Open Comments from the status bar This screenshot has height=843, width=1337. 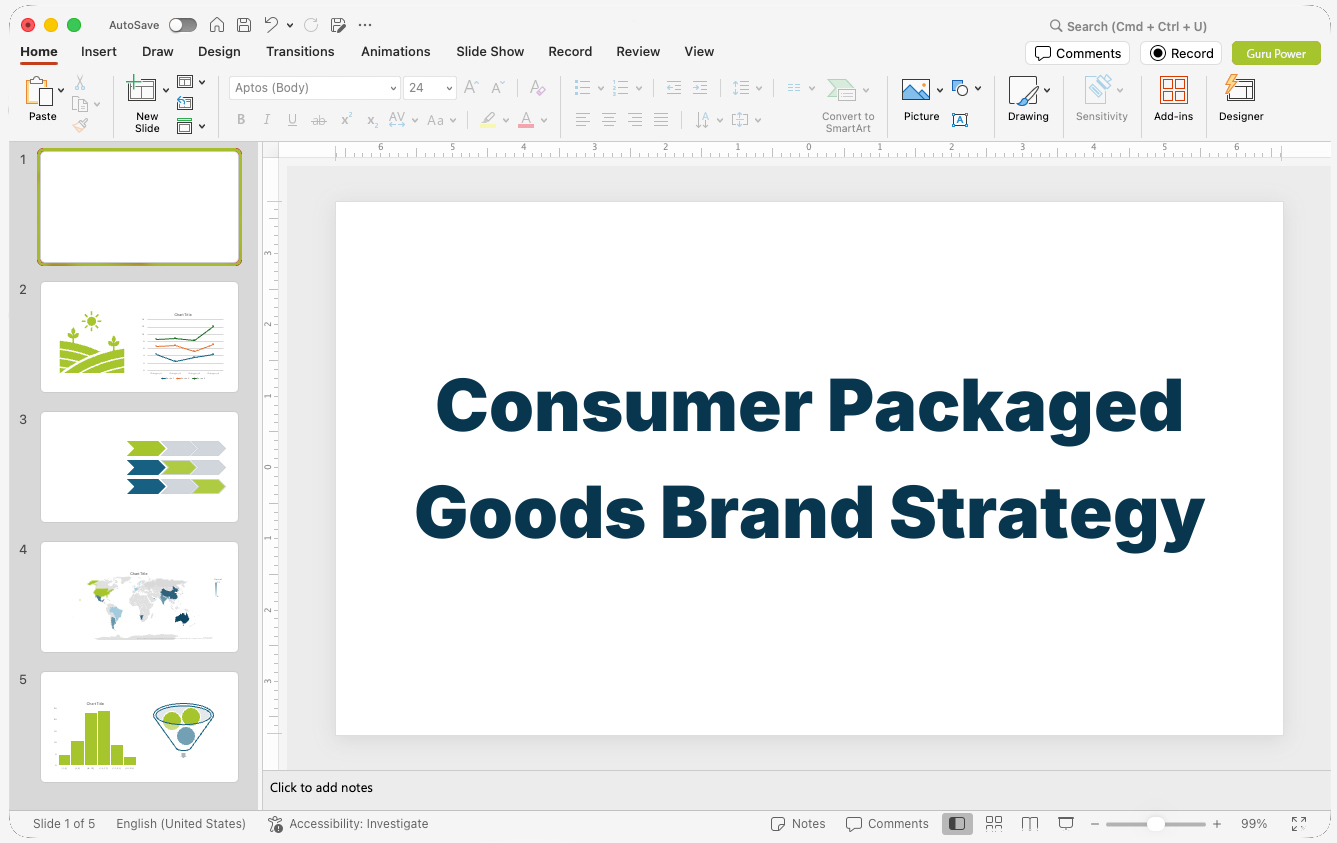coord(887,824)
